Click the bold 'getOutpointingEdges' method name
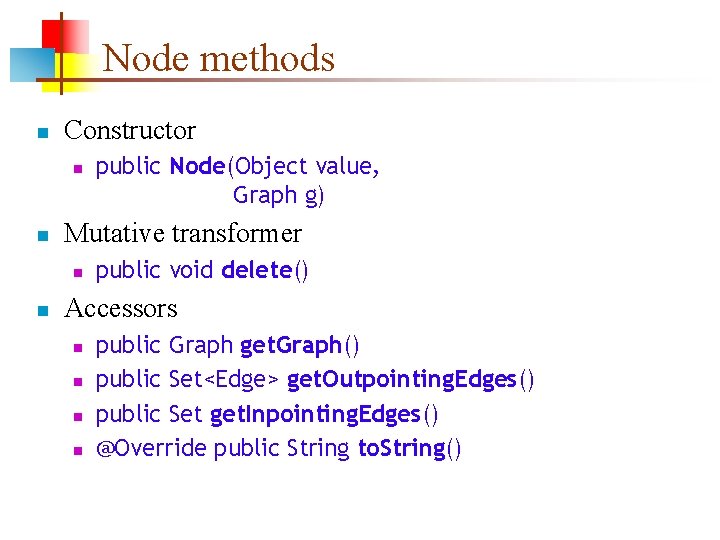Image resolution: width=720 pixels, height=540 pixels. pos(402,380)
